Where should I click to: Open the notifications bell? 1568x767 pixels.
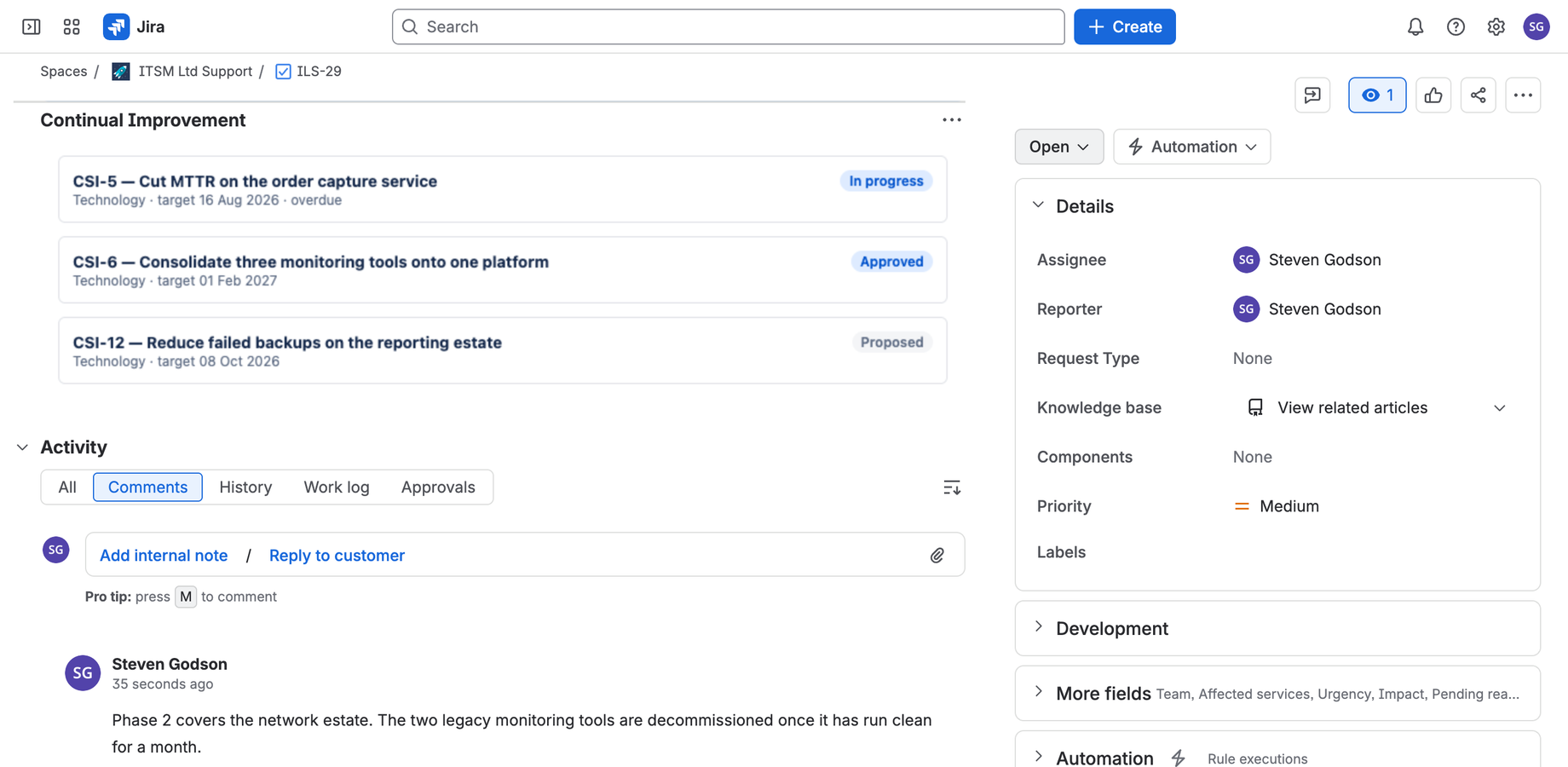[1415, 26]
